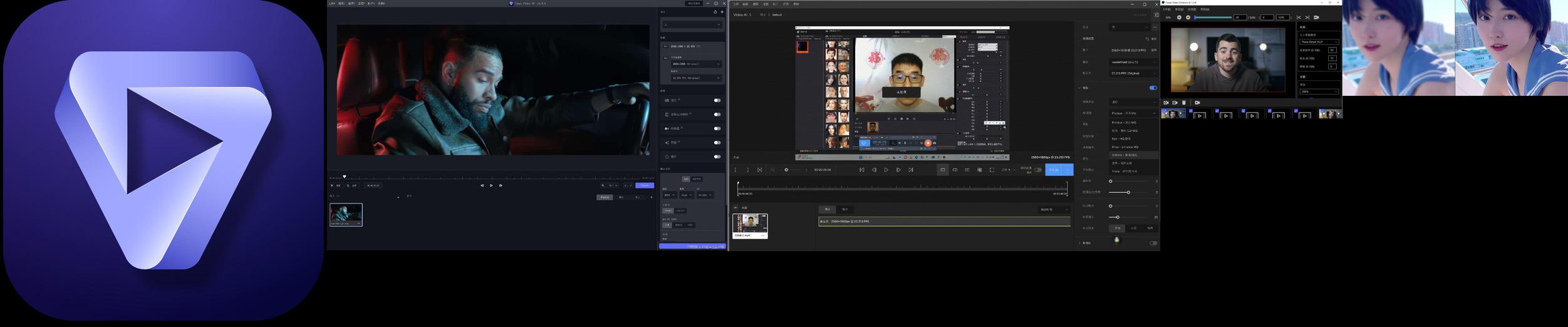The height and width of the screenshot is (327, 1568).
Task: Click the timecode field in Video AI v3 window
Action: (x=373, y=185)
